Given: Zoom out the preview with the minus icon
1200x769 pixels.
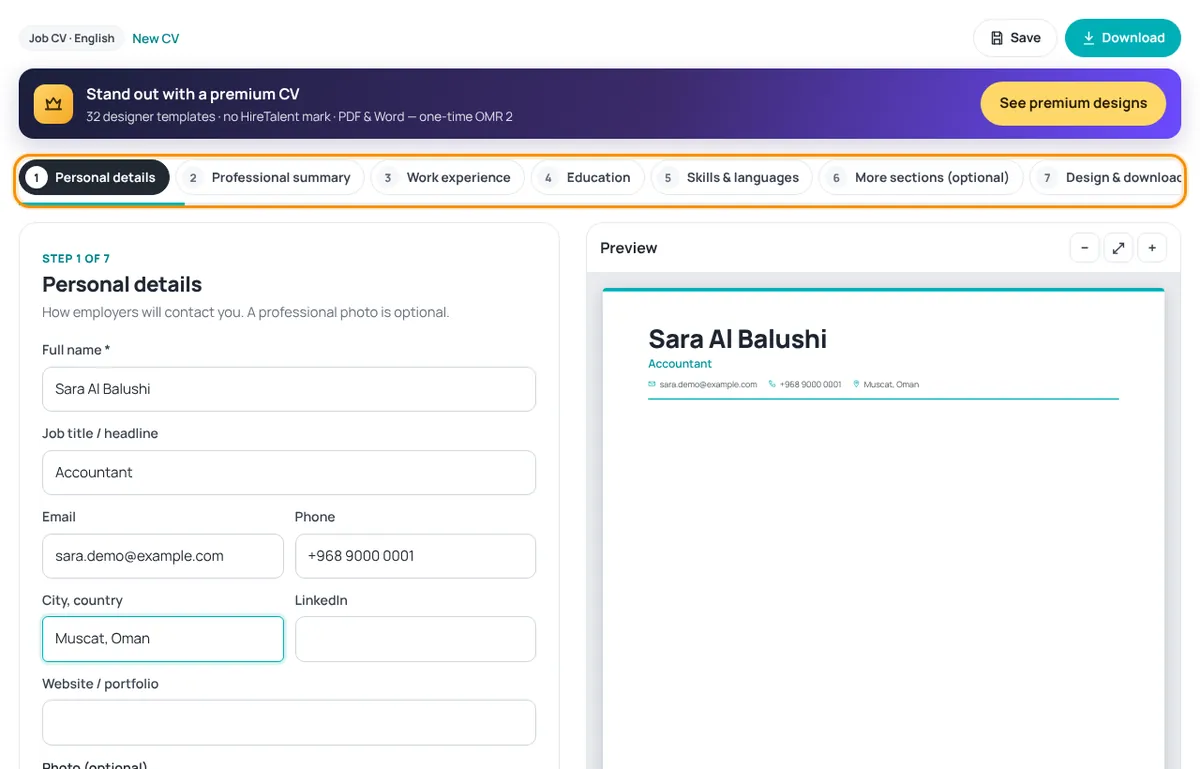Looking at the screenshot, I should point(1084,248).
